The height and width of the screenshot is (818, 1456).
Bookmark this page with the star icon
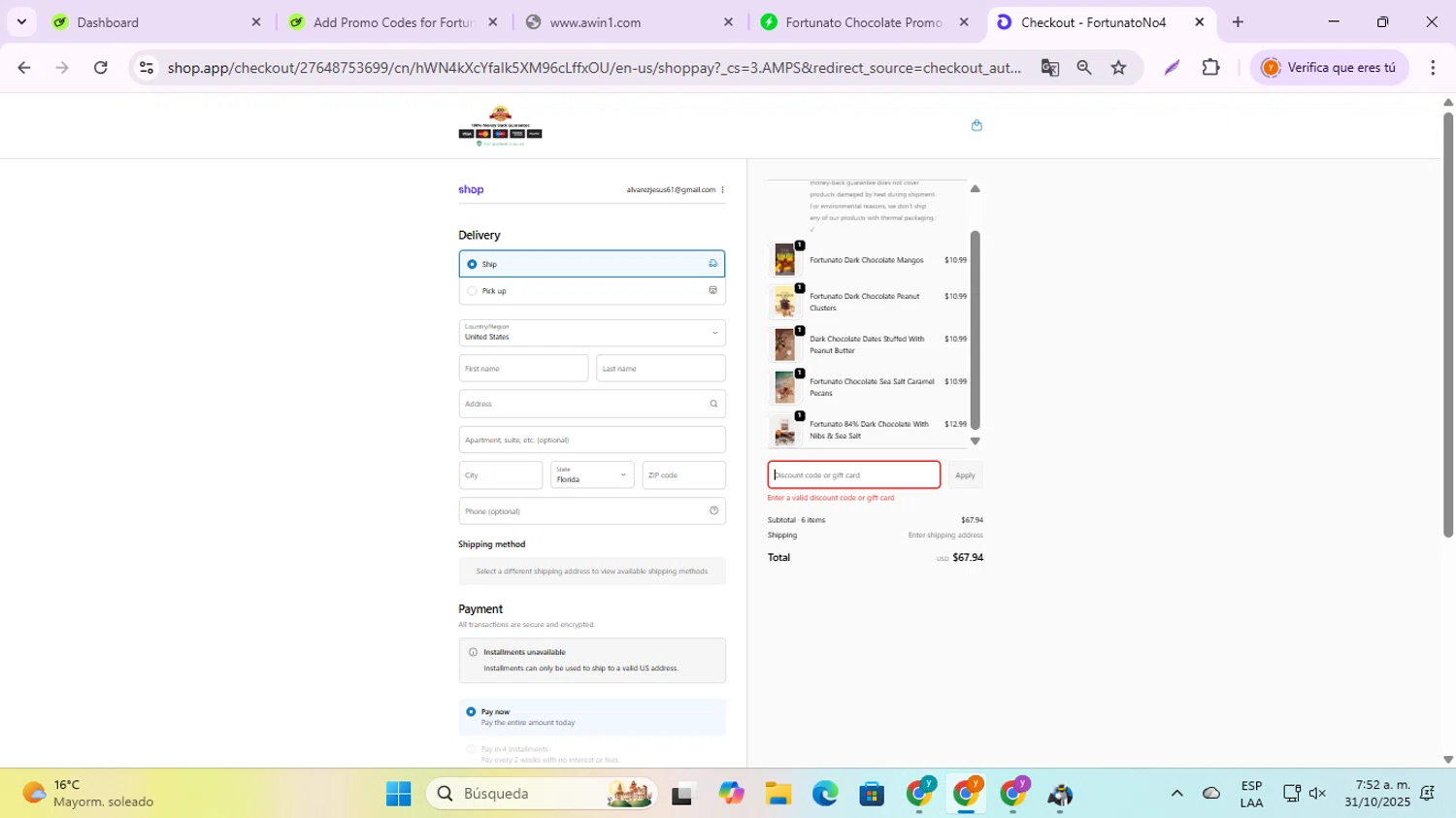1119,67
